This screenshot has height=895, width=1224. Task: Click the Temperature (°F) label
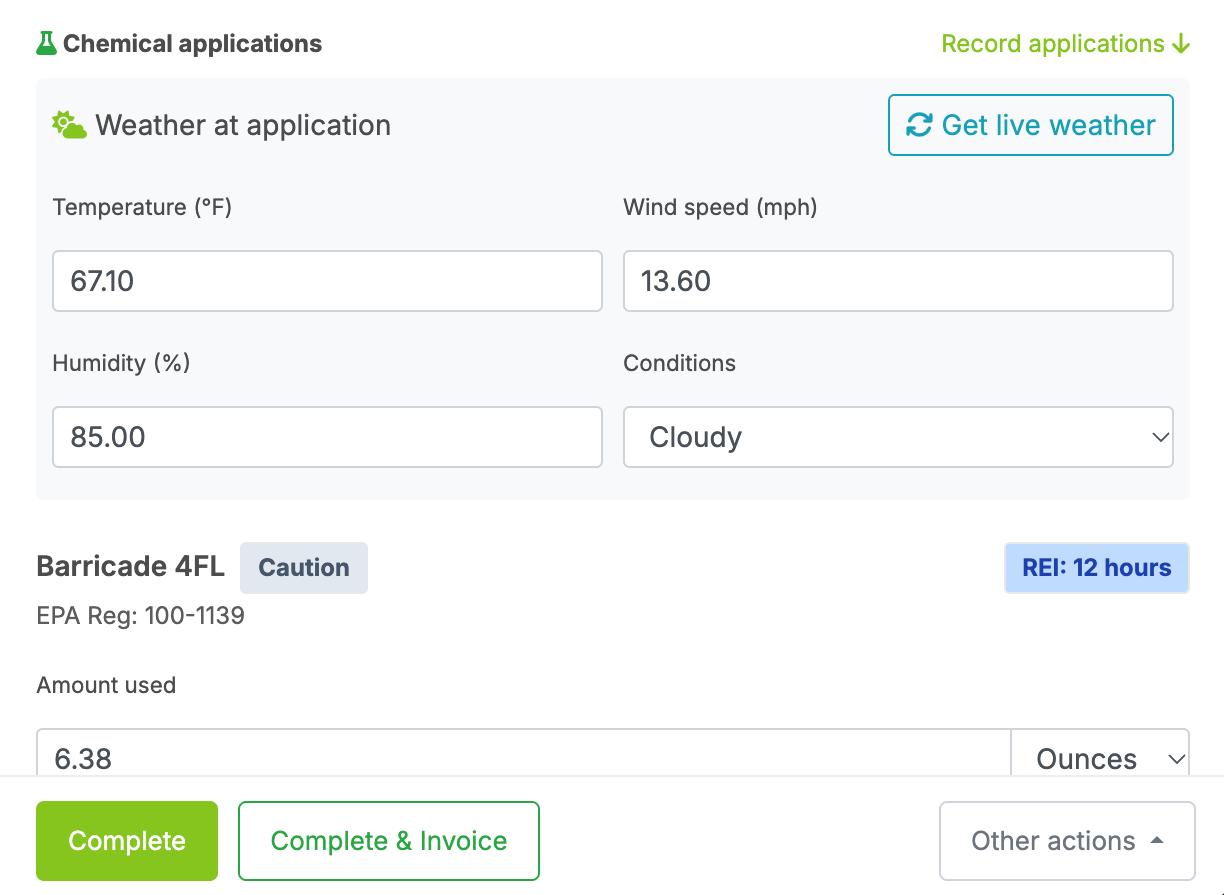(142, 207)
